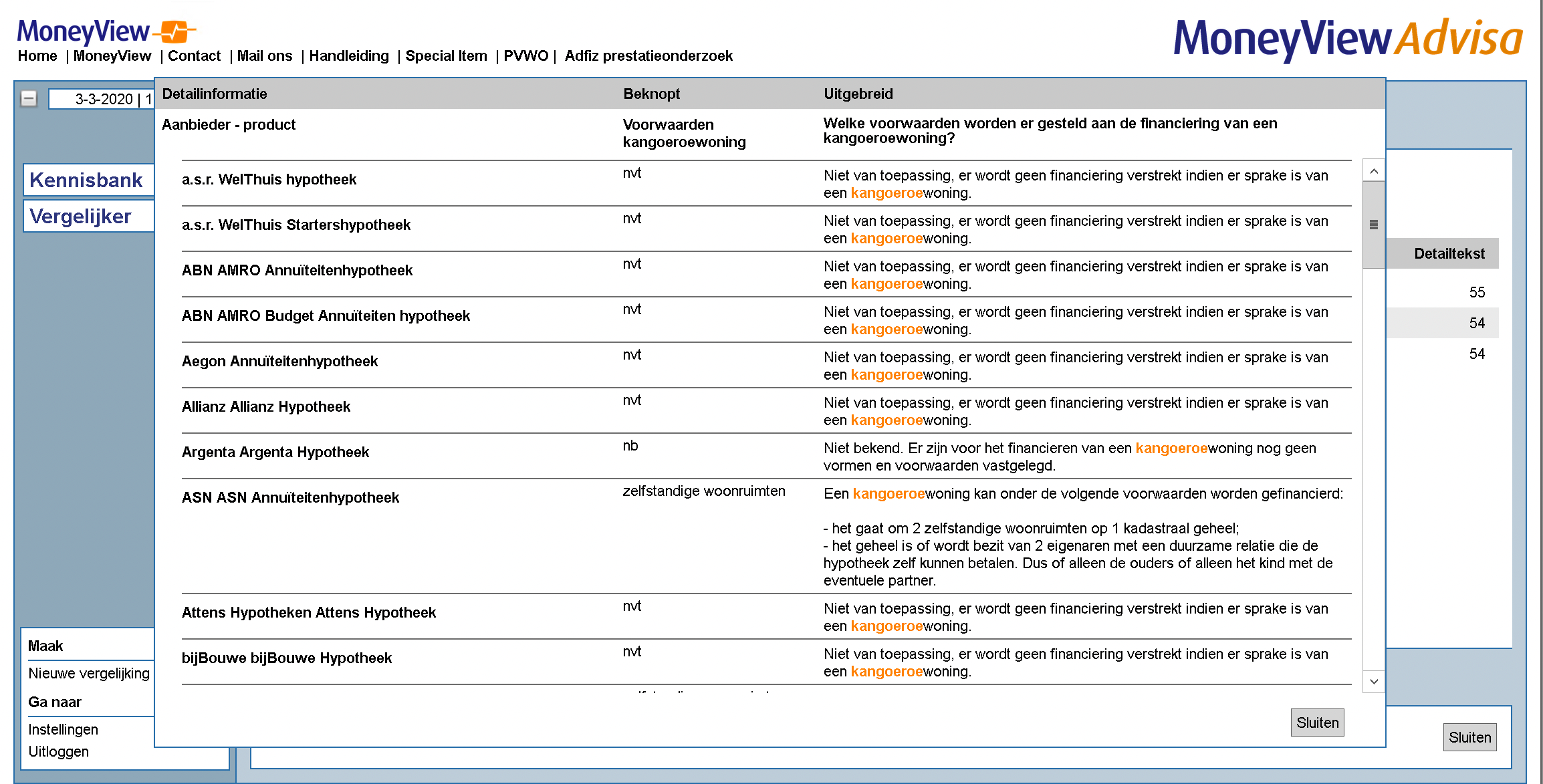
Task: Open the Handleiding menu item
Action: click(349, 56)
